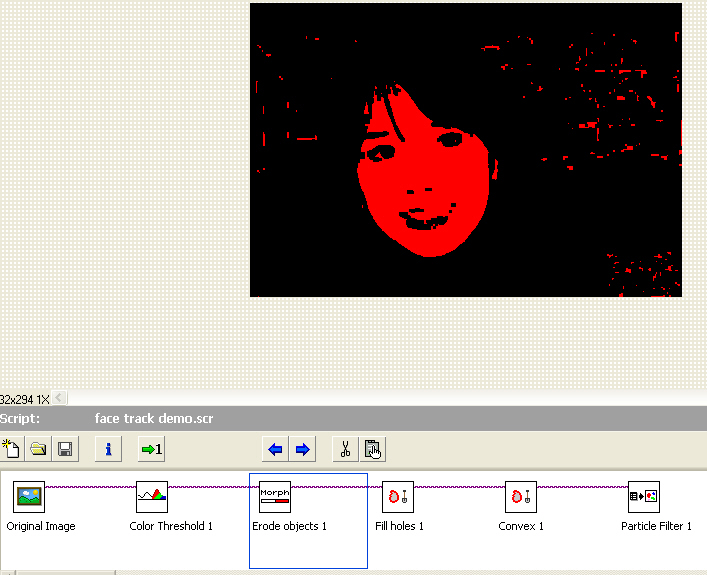The image size is (707, 575).
Task: Select the Original Image step icon
Action: tap(29, 497)
